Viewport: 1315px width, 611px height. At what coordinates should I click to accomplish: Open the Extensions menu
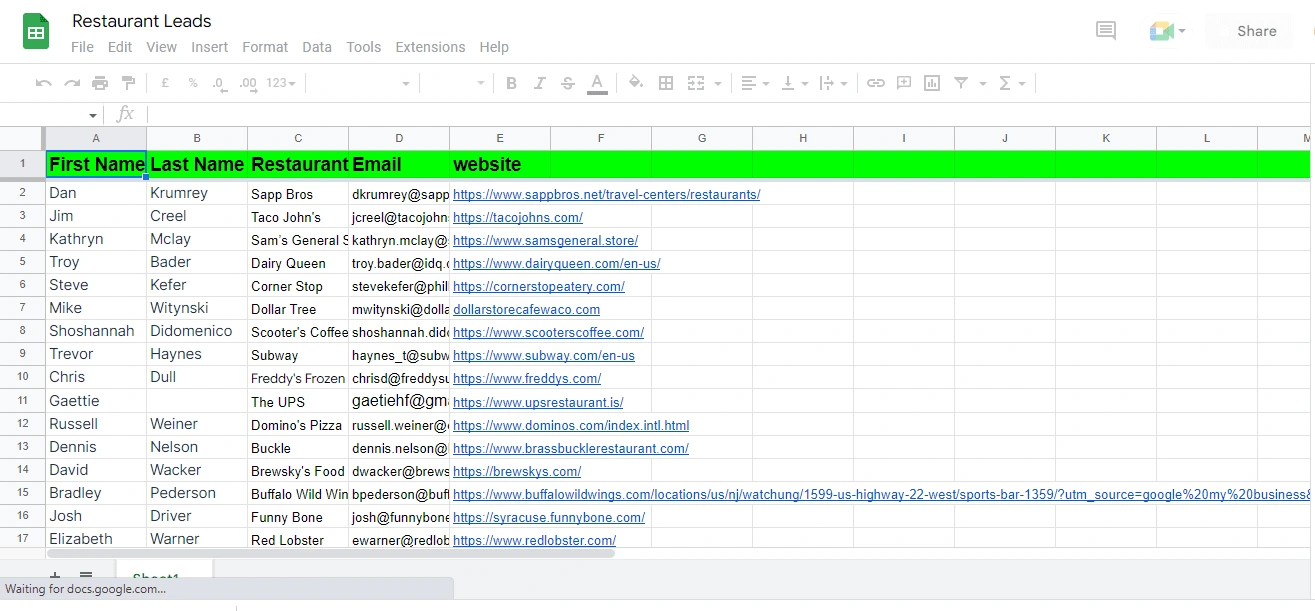(430, 47)
